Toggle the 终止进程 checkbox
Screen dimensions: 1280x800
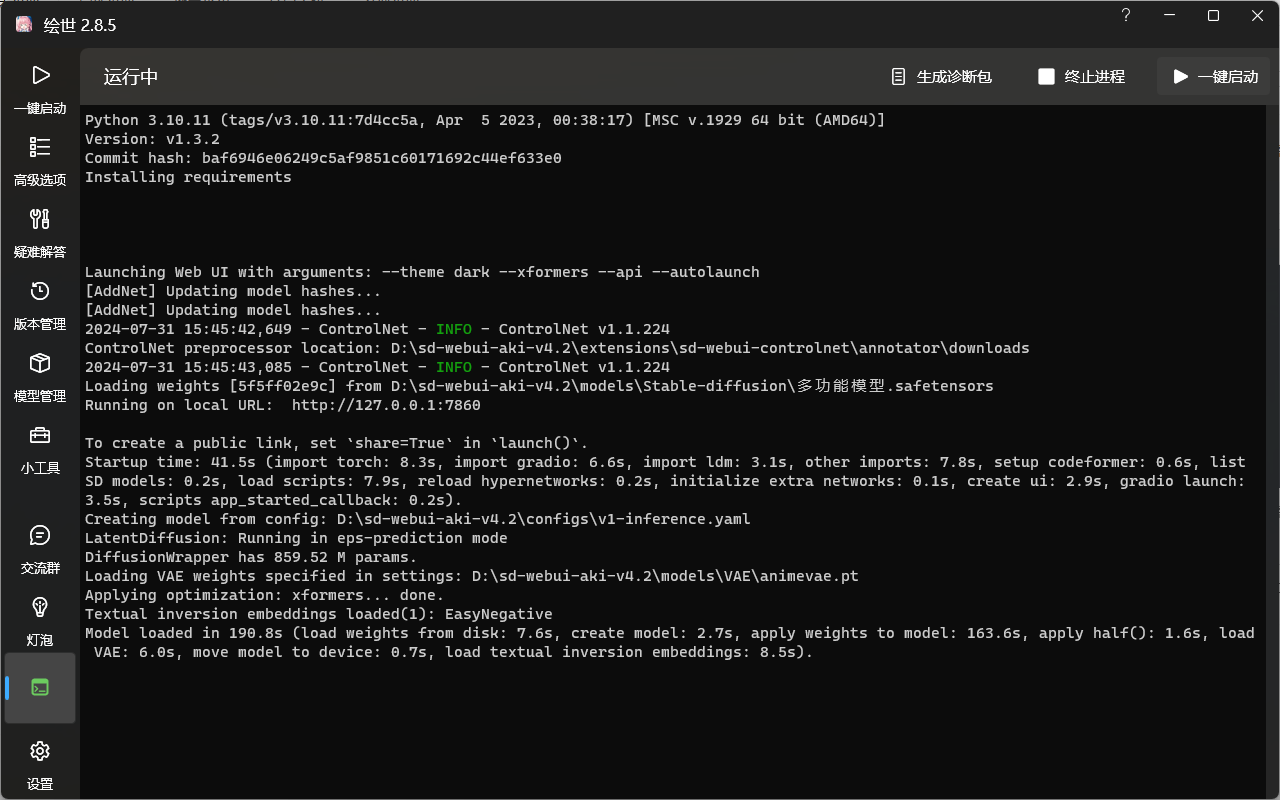[1046, 77]
